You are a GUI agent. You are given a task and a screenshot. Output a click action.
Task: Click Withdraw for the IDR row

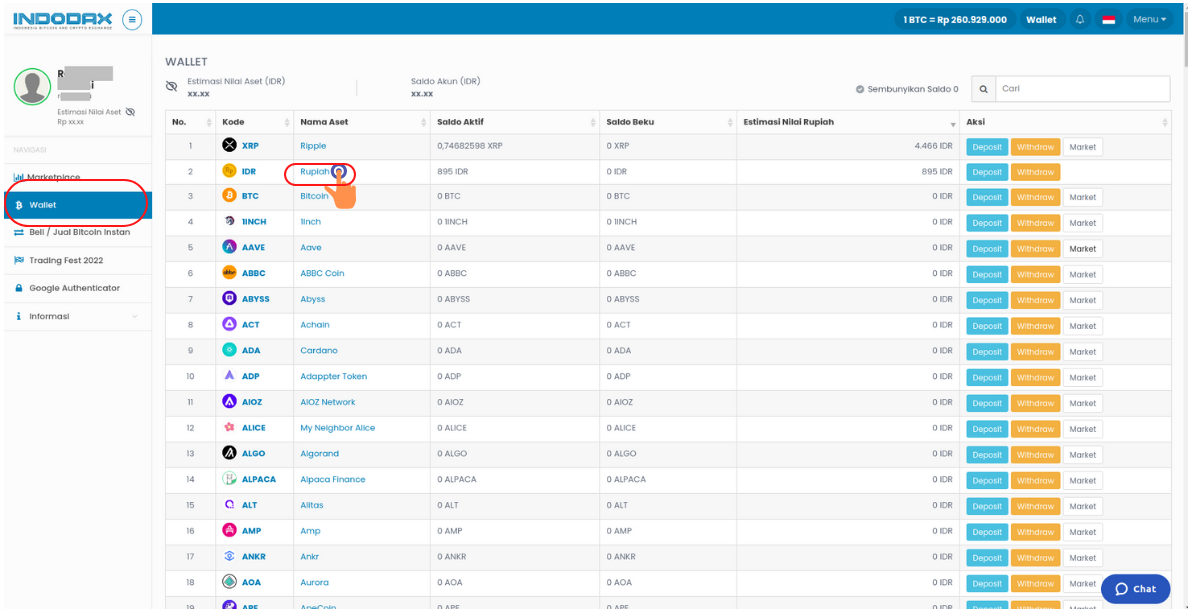[1035, 172]
